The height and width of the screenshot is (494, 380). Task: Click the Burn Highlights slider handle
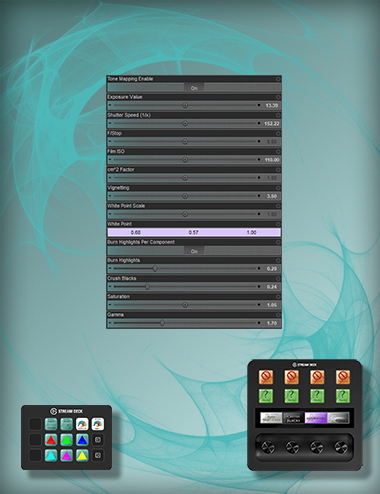coord(155,268)
